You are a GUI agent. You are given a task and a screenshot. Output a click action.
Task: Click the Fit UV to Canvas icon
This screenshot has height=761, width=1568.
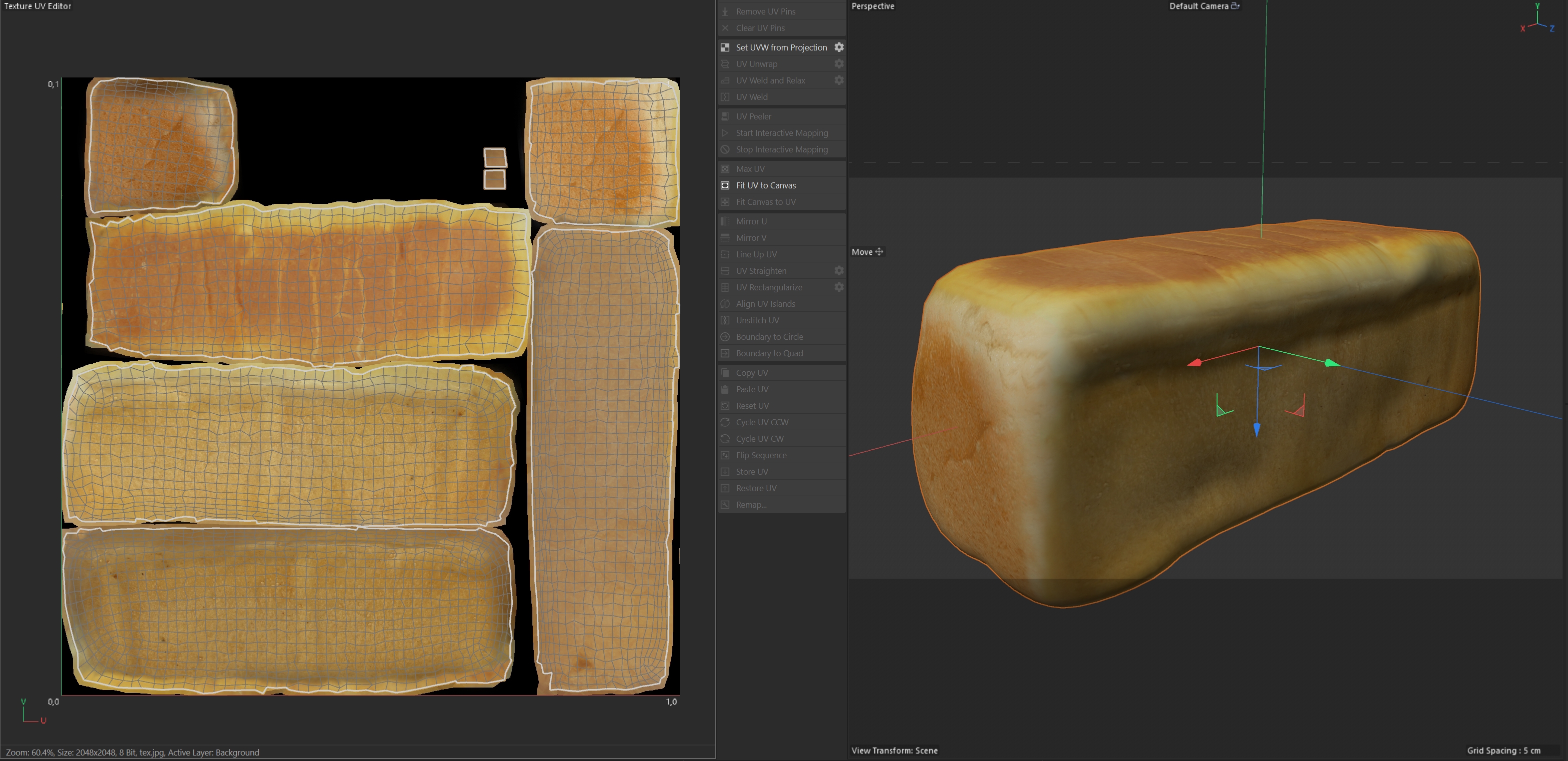click(x=725, y=185)
